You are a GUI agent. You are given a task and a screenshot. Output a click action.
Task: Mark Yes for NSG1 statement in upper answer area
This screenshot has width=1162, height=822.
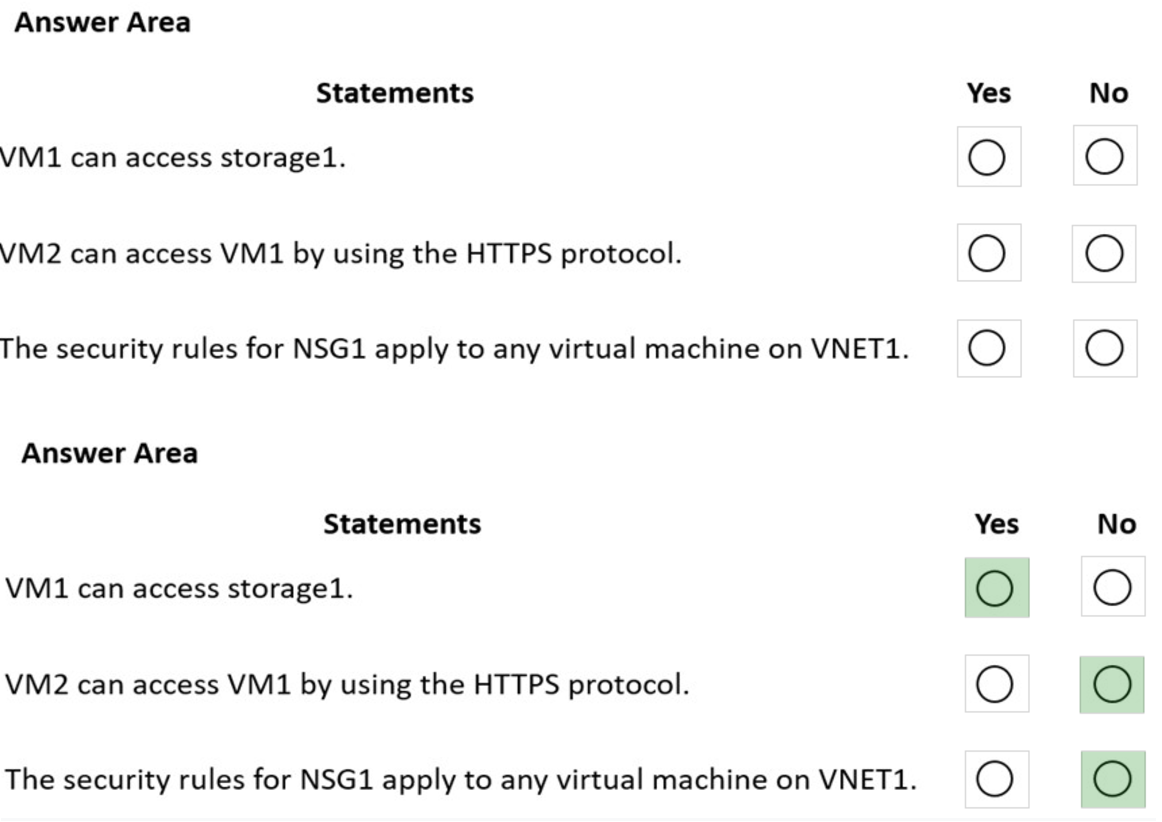click(x=987, y=348)
